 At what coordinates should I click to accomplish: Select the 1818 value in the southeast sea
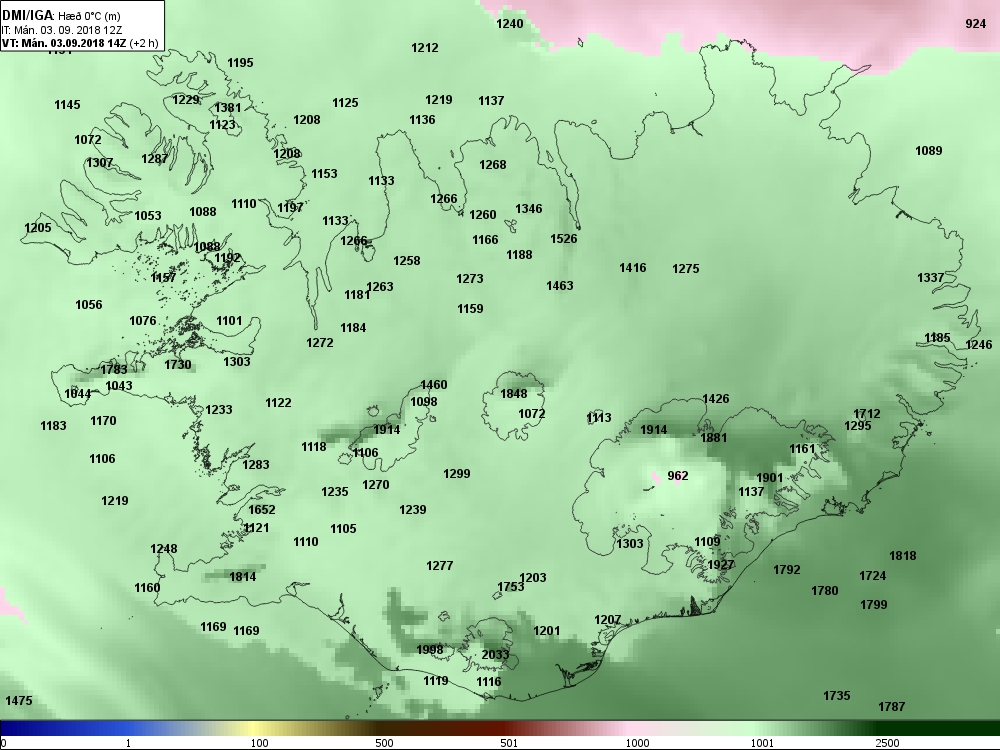(903, 556)
